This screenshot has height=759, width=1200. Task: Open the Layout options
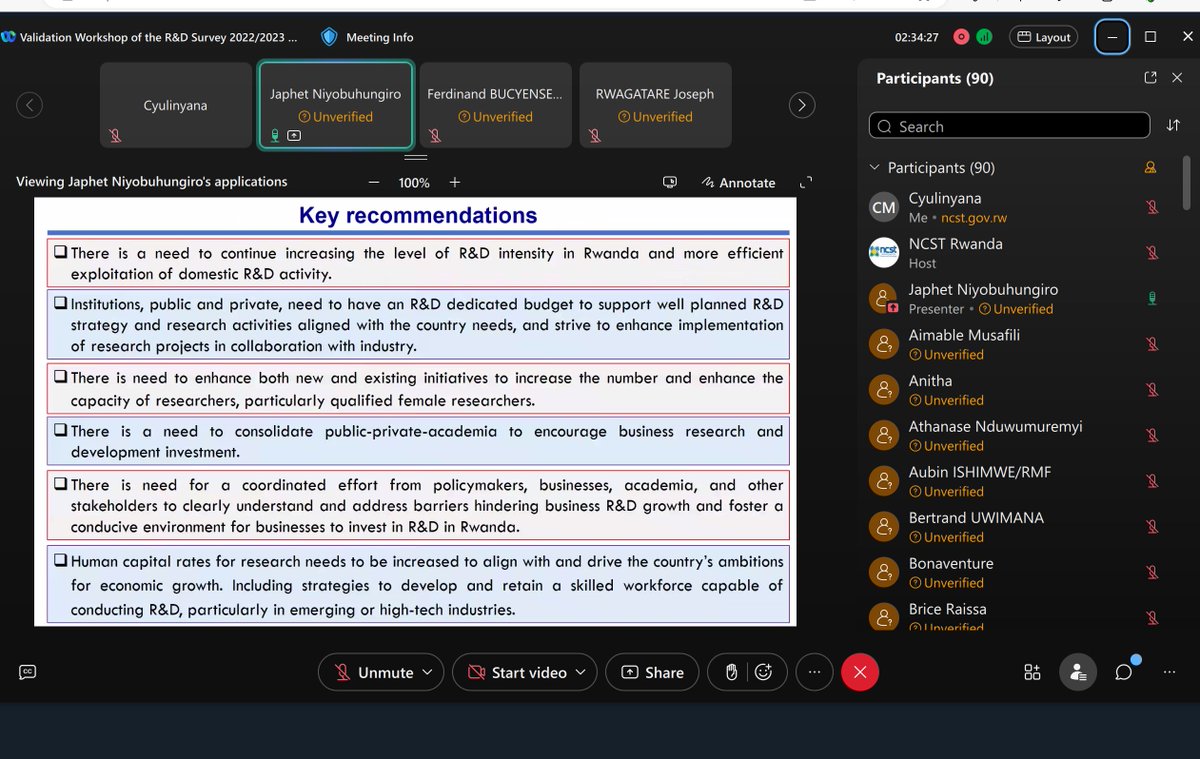click(1044, 37)
